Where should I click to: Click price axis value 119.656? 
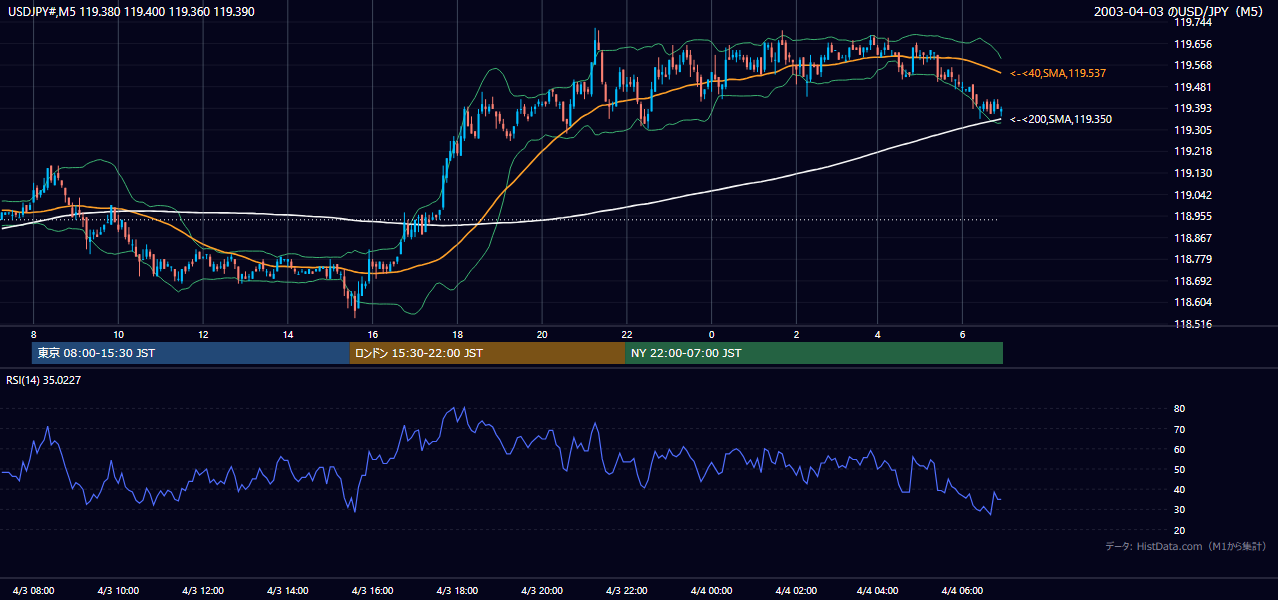coord(1191,44)
